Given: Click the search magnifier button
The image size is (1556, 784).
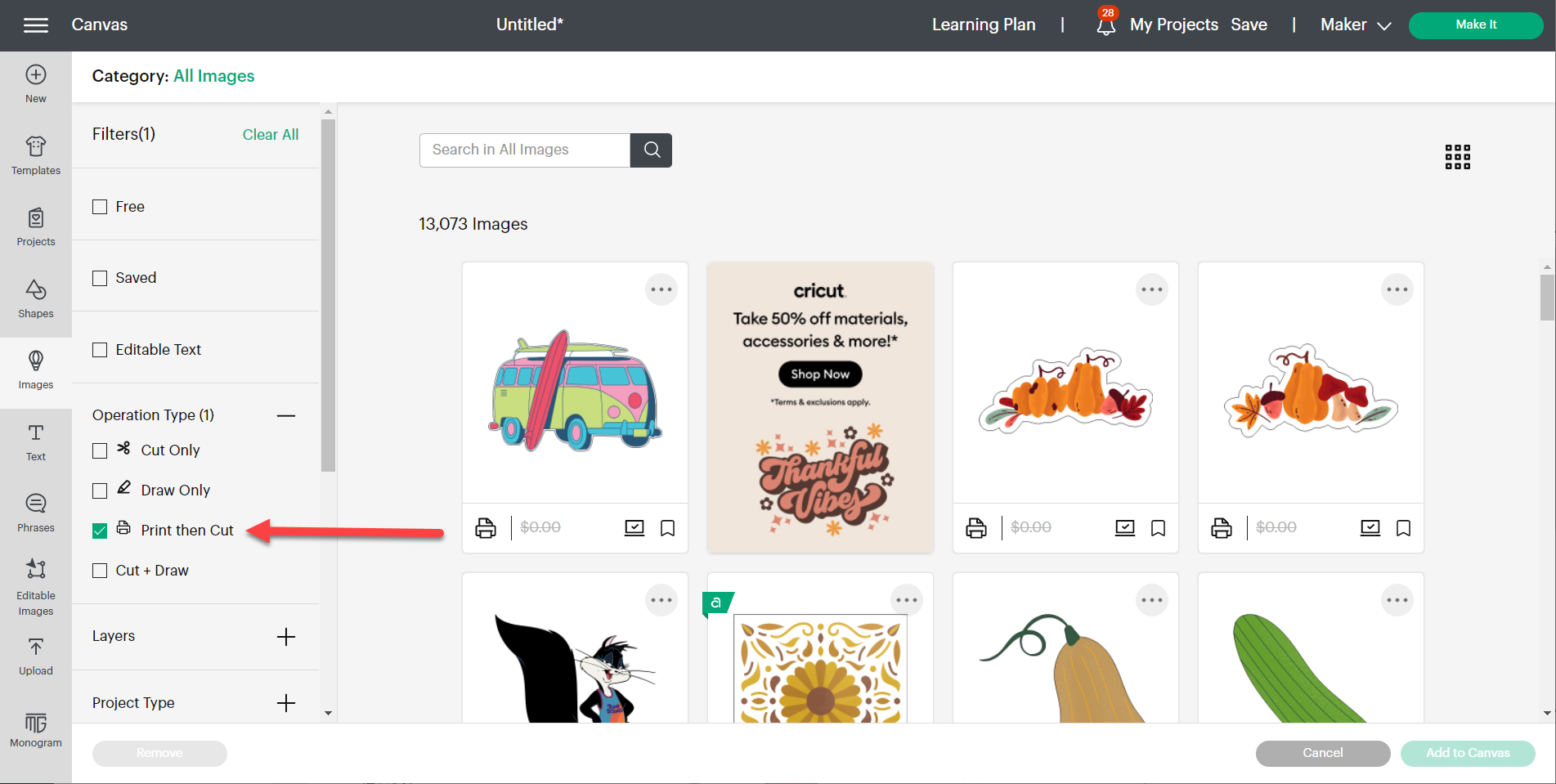Looking at the screenshot, I should coord(652,150).
